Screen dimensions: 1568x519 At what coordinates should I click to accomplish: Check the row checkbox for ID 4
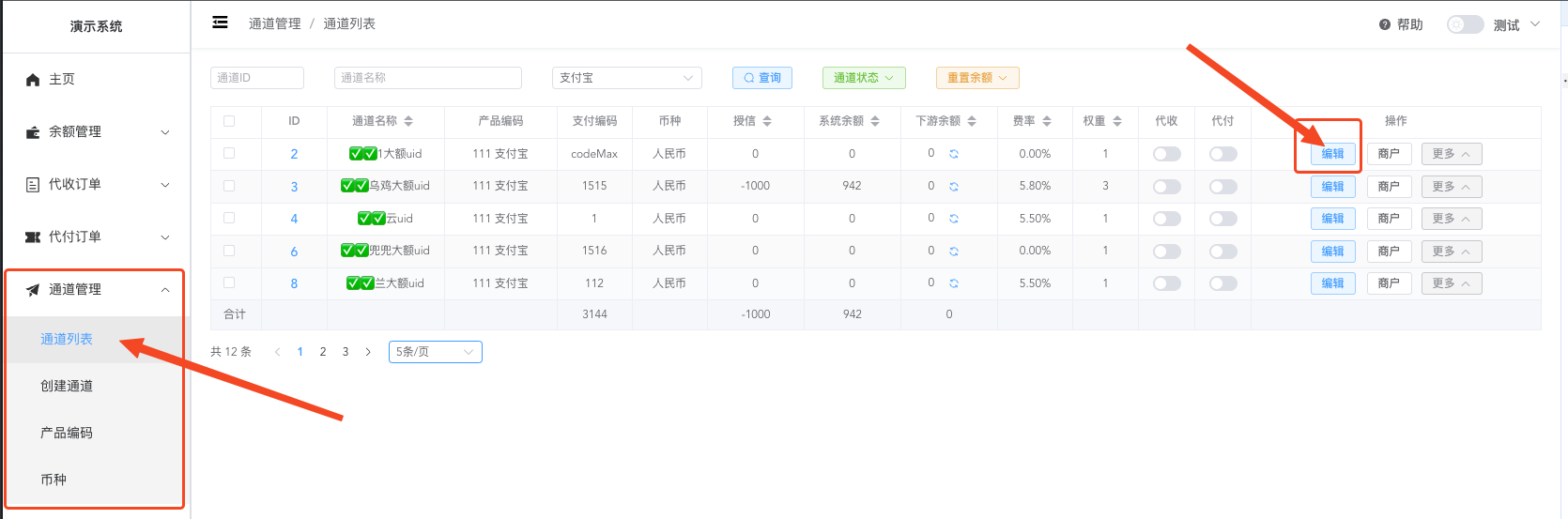(x=229, y=218)
